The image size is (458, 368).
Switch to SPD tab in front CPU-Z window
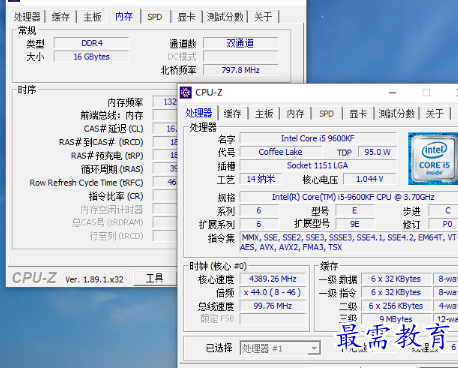point(326,114)
